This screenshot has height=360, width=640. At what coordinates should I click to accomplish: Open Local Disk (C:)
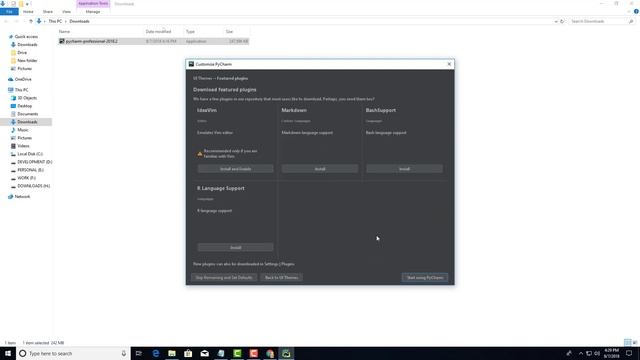(30, 154)
